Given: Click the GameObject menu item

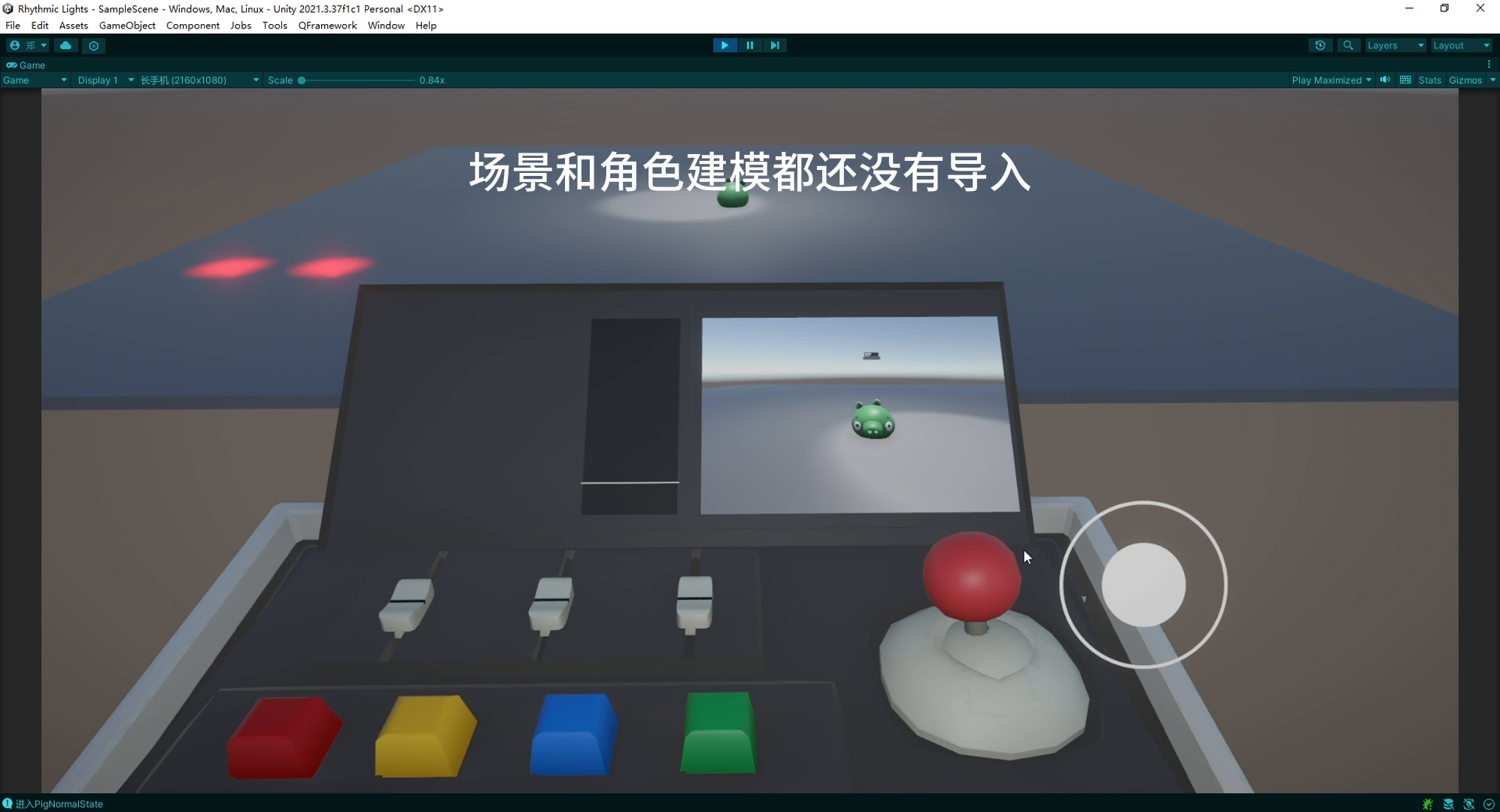Looking at the screenshot, I should point(127,25).
